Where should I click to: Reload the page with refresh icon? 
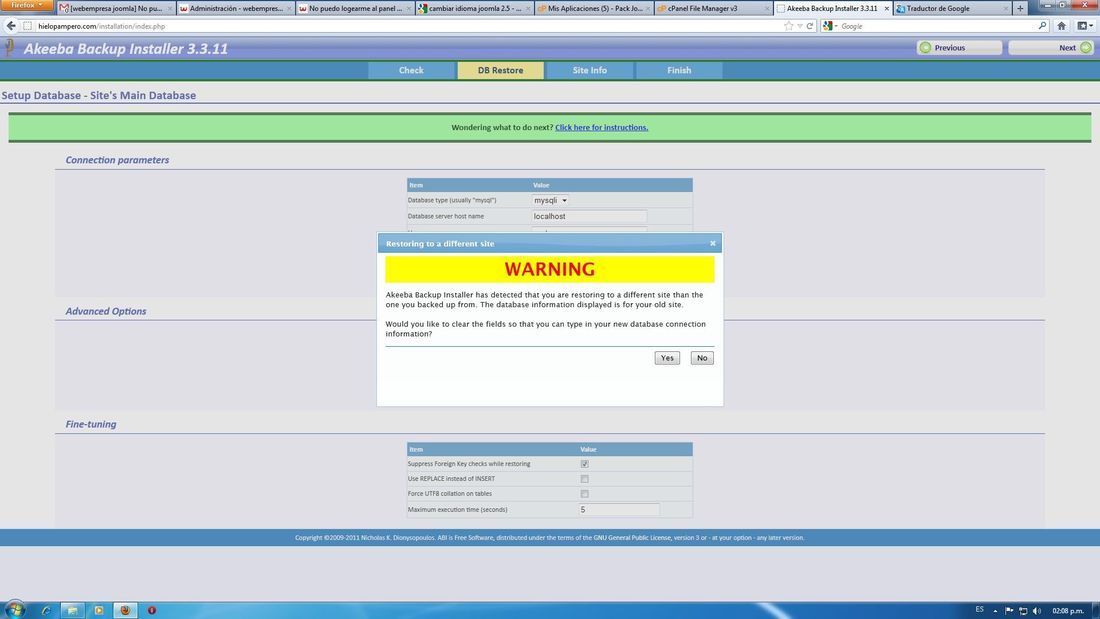pos(810,26)
